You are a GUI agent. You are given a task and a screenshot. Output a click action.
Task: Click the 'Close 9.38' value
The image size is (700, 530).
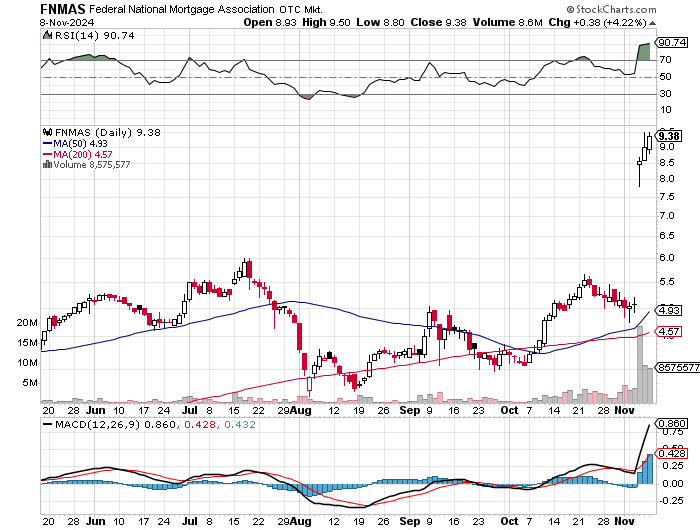438,22
